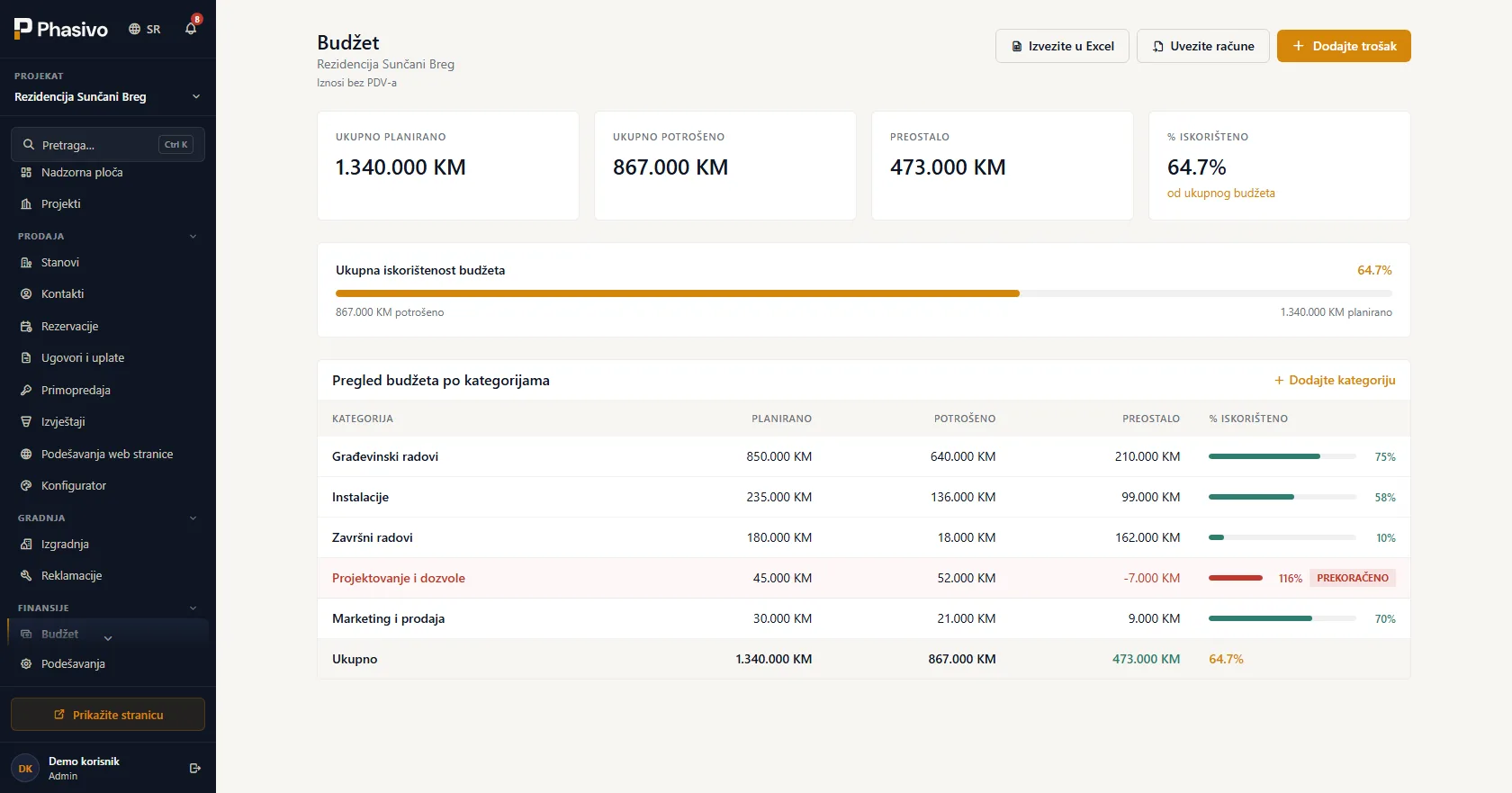Select the Instalacije category row
This screenshot has width=1512, height=793.
(864, 497)
